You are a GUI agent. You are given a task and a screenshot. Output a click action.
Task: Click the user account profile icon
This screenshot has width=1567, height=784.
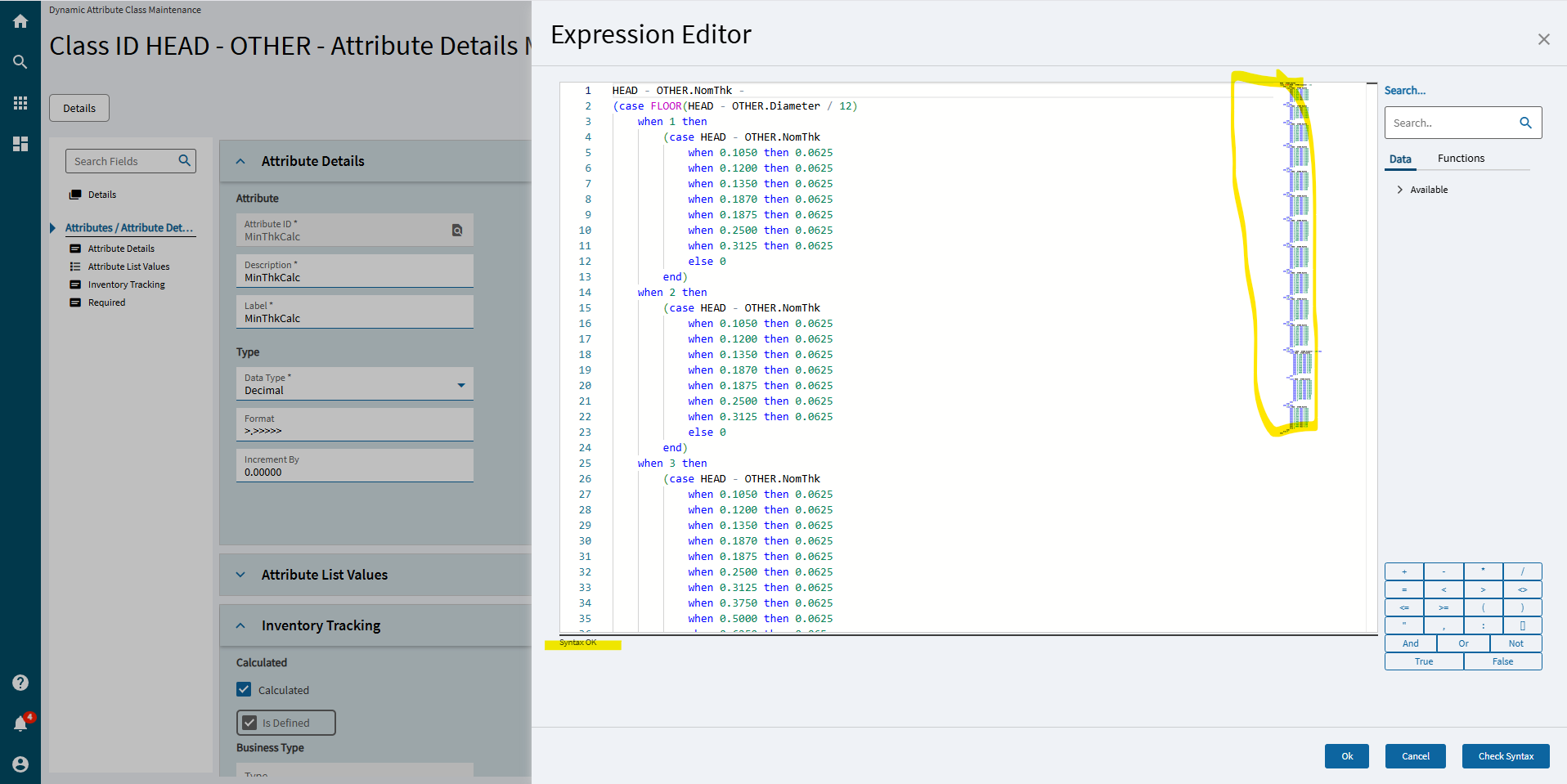click(20, 764)
